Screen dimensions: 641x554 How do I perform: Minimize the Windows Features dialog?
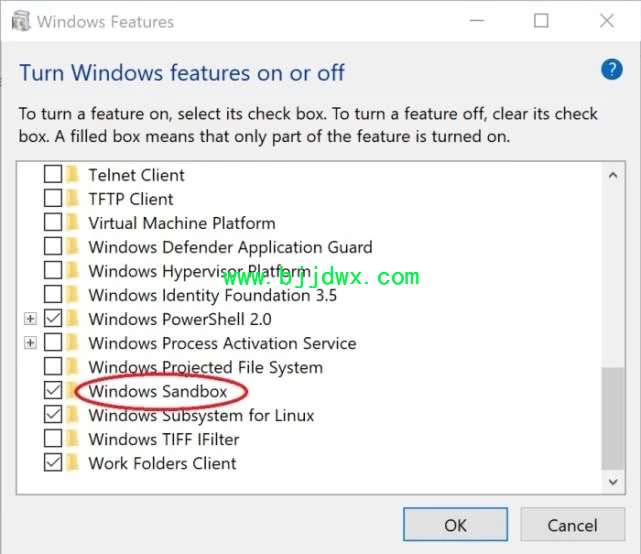pos(477,20)
